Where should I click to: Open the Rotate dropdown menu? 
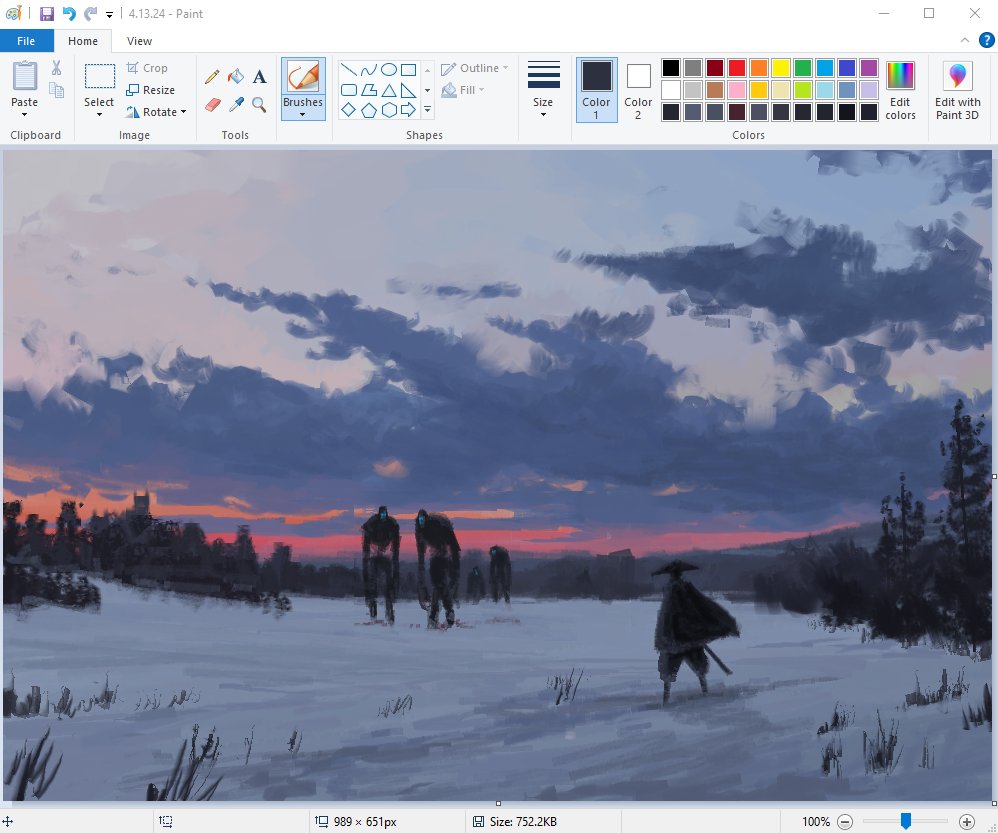pyautogui.click(x=157, y=112)
